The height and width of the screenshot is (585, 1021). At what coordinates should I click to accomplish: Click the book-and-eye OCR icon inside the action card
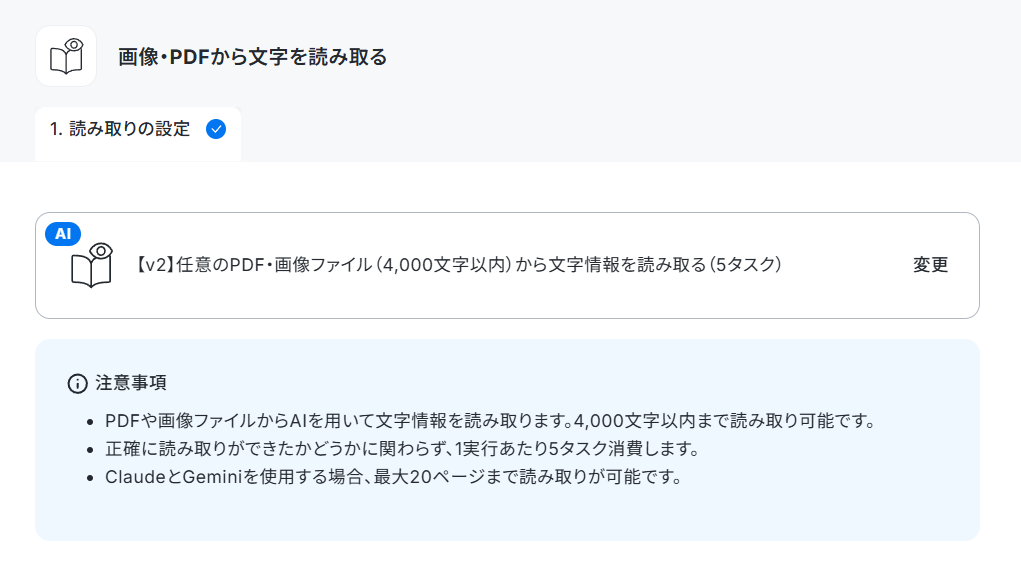[91, 265]
